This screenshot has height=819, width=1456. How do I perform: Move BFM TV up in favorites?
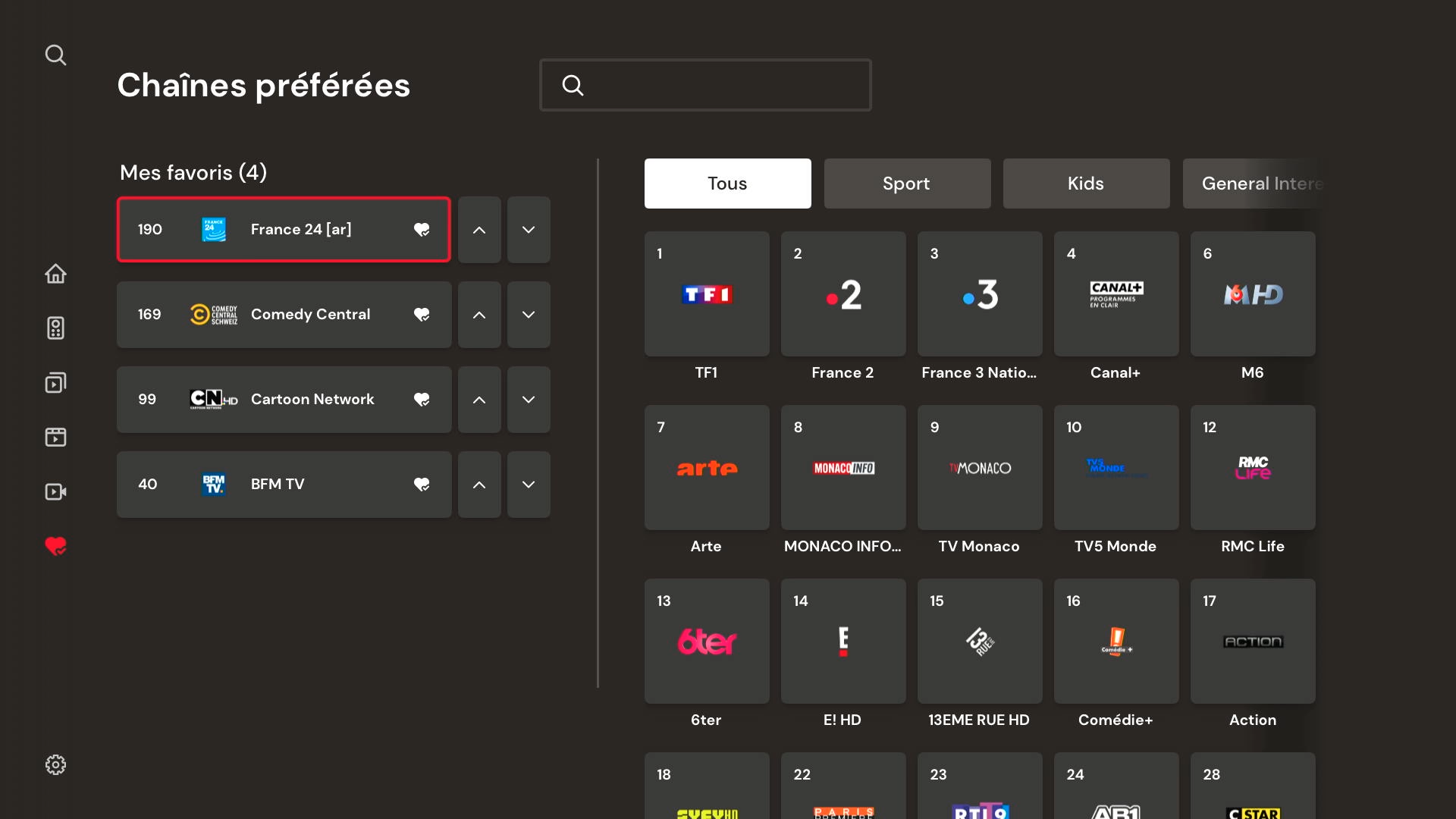(479, 485)
